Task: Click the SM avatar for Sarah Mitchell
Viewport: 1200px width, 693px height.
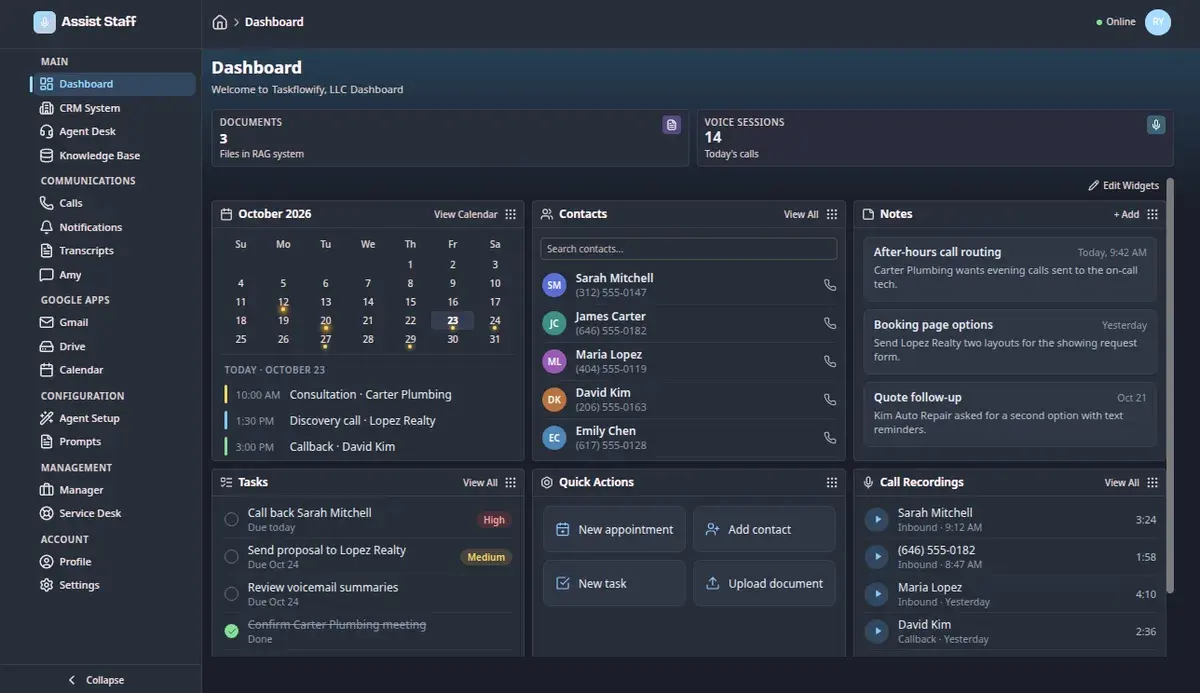Action: click(554, 285)
